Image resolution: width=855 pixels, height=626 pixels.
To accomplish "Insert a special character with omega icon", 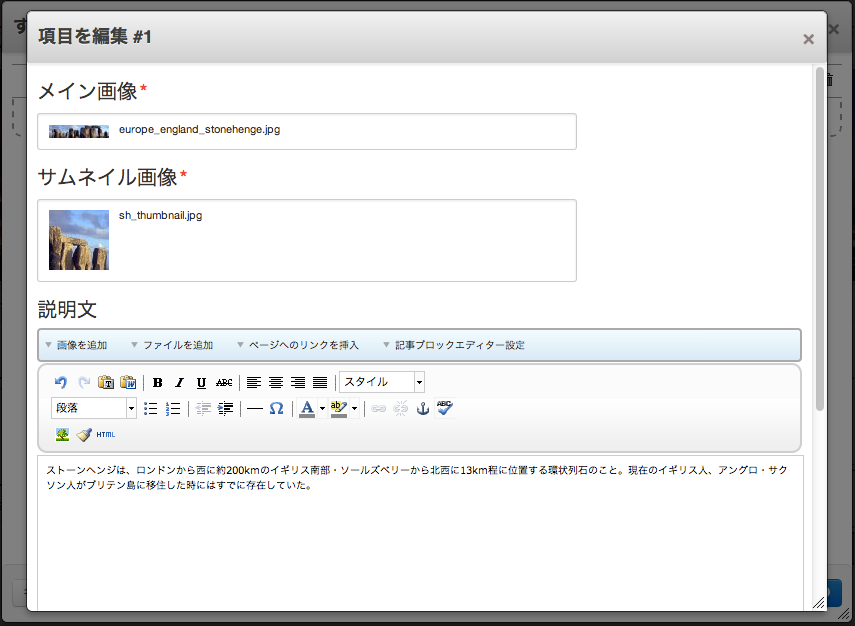I will pyautogui.click(x=277, y=408).
